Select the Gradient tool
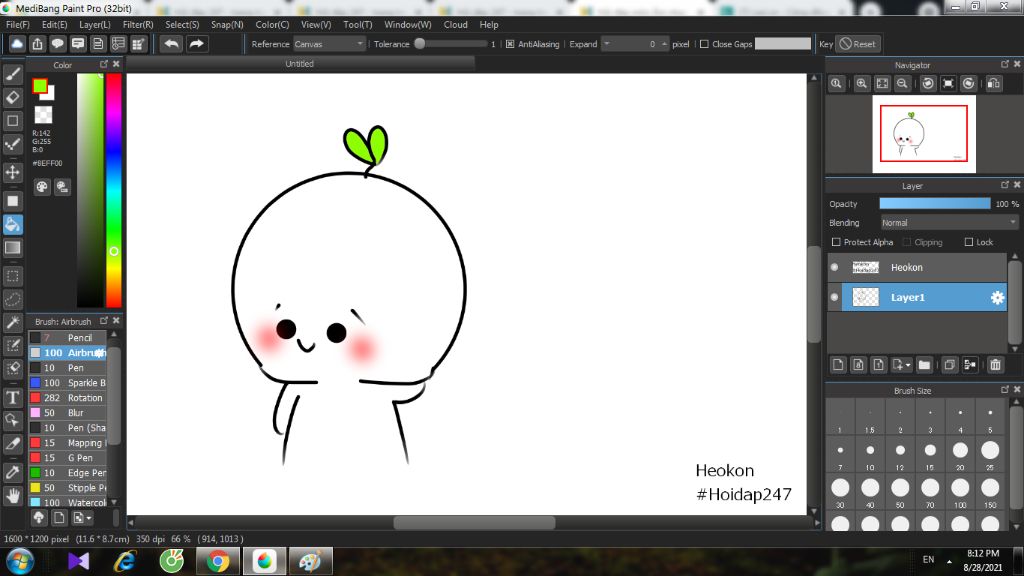The width and height of the screenshot is (1024, 576). (12, 248)
